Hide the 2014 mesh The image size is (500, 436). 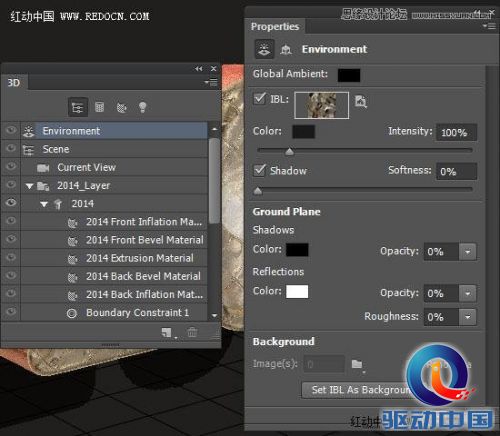point(11,202)
